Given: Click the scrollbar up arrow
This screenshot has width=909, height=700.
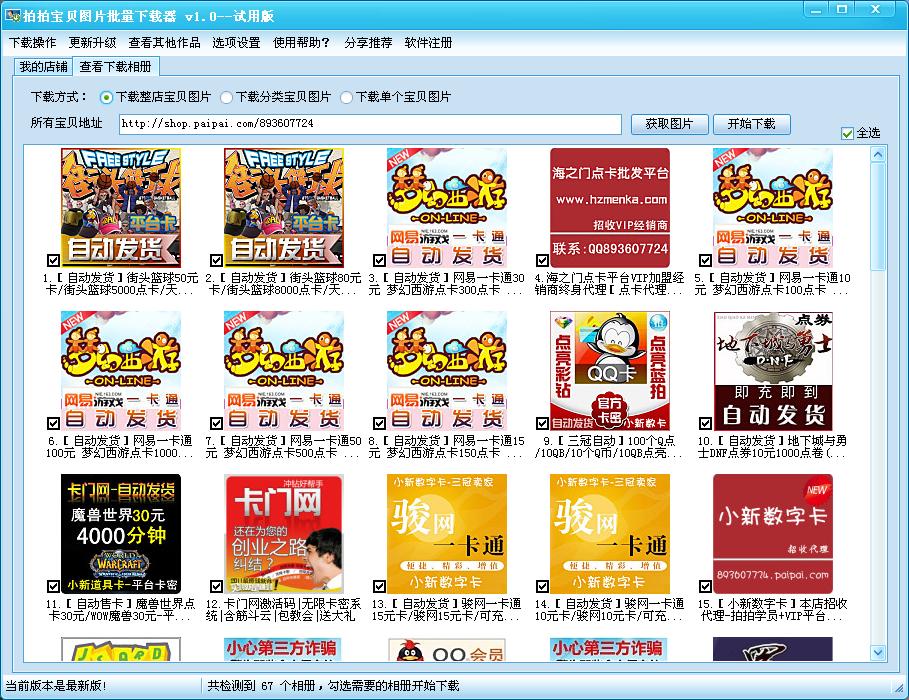Looking at the screenshot, I should point(878,154).
